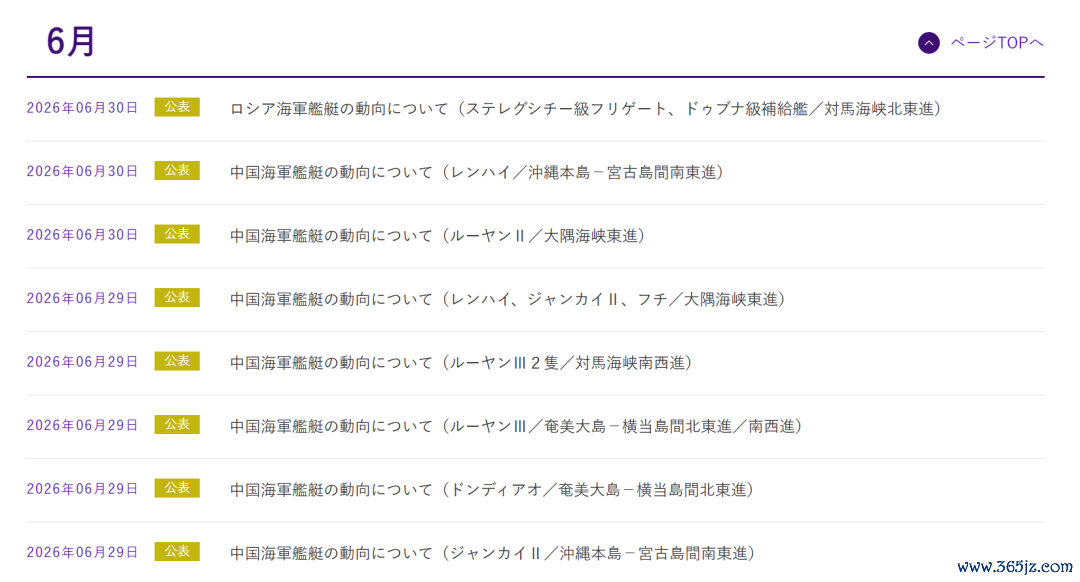
Task: Open ルーヤンⅡ/大隅海峡東進 article
Action: 437,236
